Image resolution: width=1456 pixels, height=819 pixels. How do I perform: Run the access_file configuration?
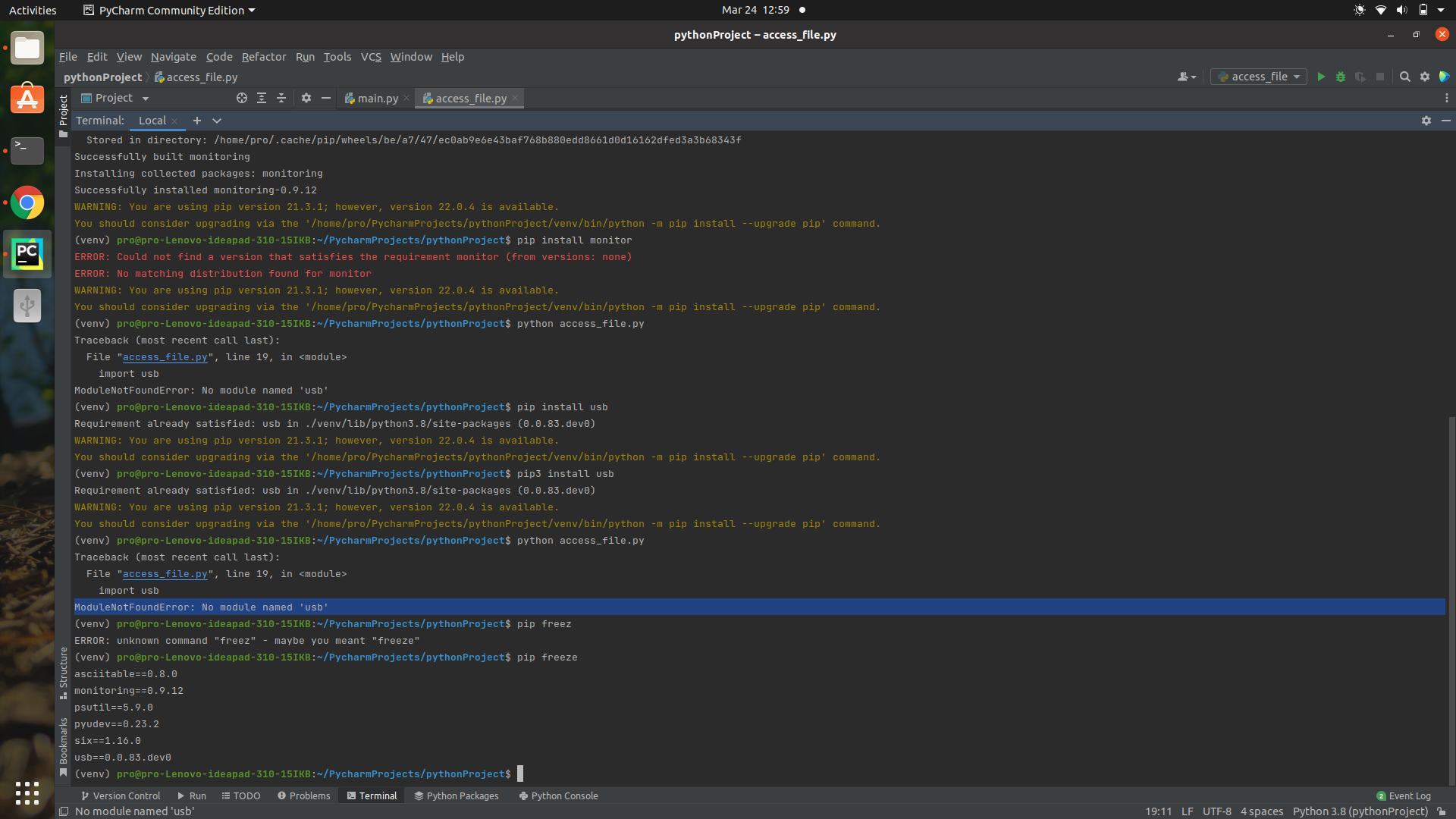(x=1321, y=77)
